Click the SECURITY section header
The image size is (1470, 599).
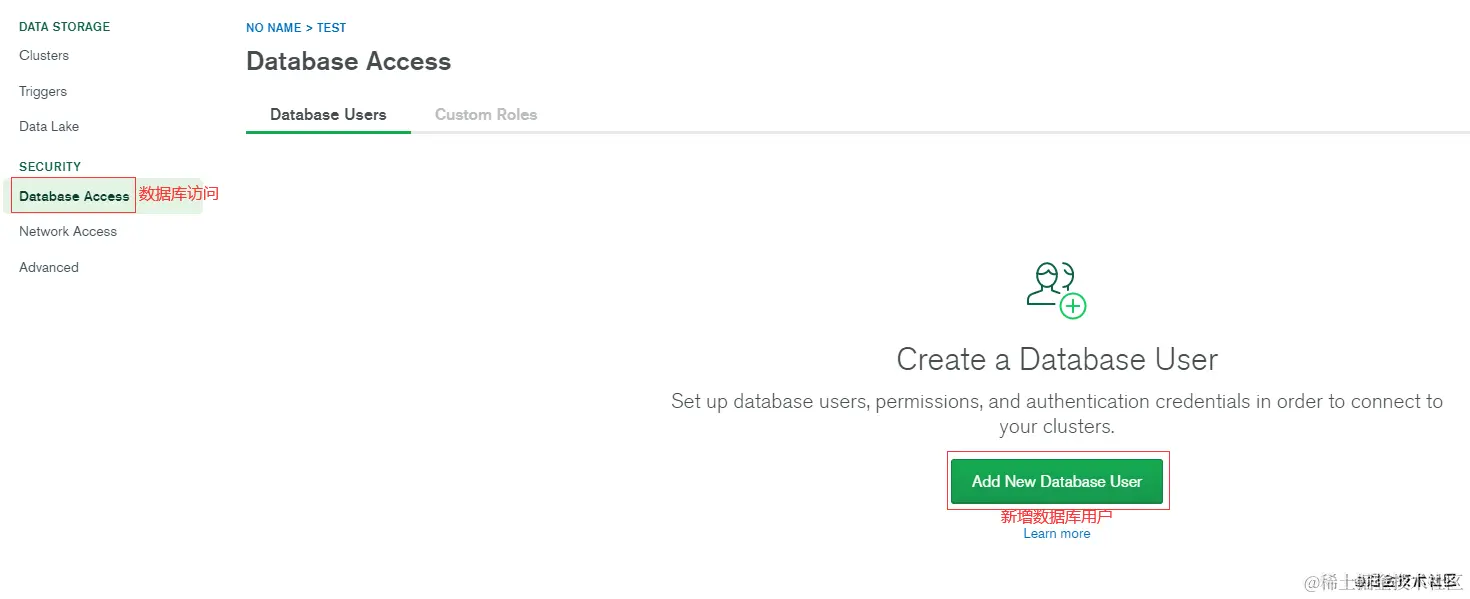click(x=50, y=167)
